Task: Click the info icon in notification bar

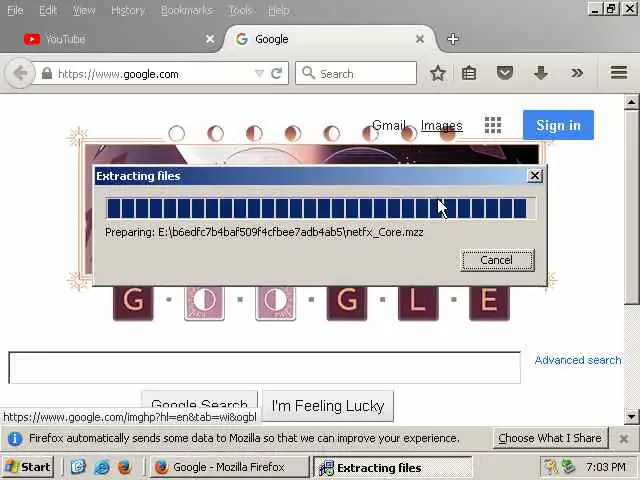Action: tap(15, 438)
